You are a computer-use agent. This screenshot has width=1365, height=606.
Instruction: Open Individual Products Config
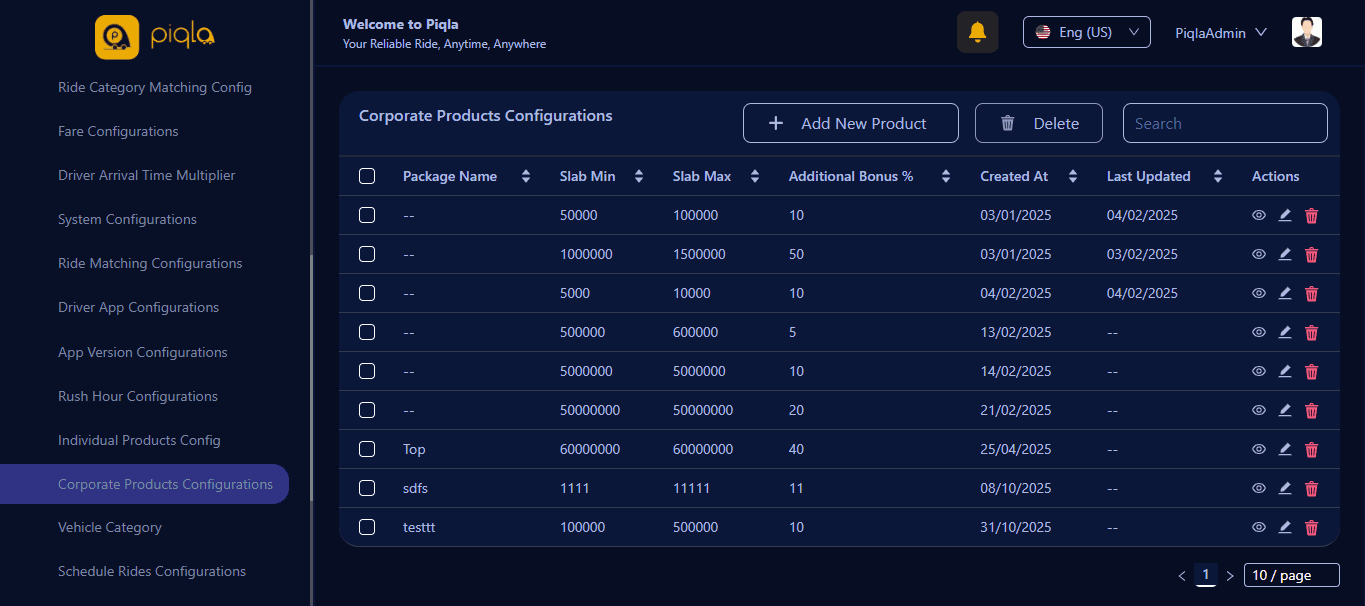coord(139,440)
